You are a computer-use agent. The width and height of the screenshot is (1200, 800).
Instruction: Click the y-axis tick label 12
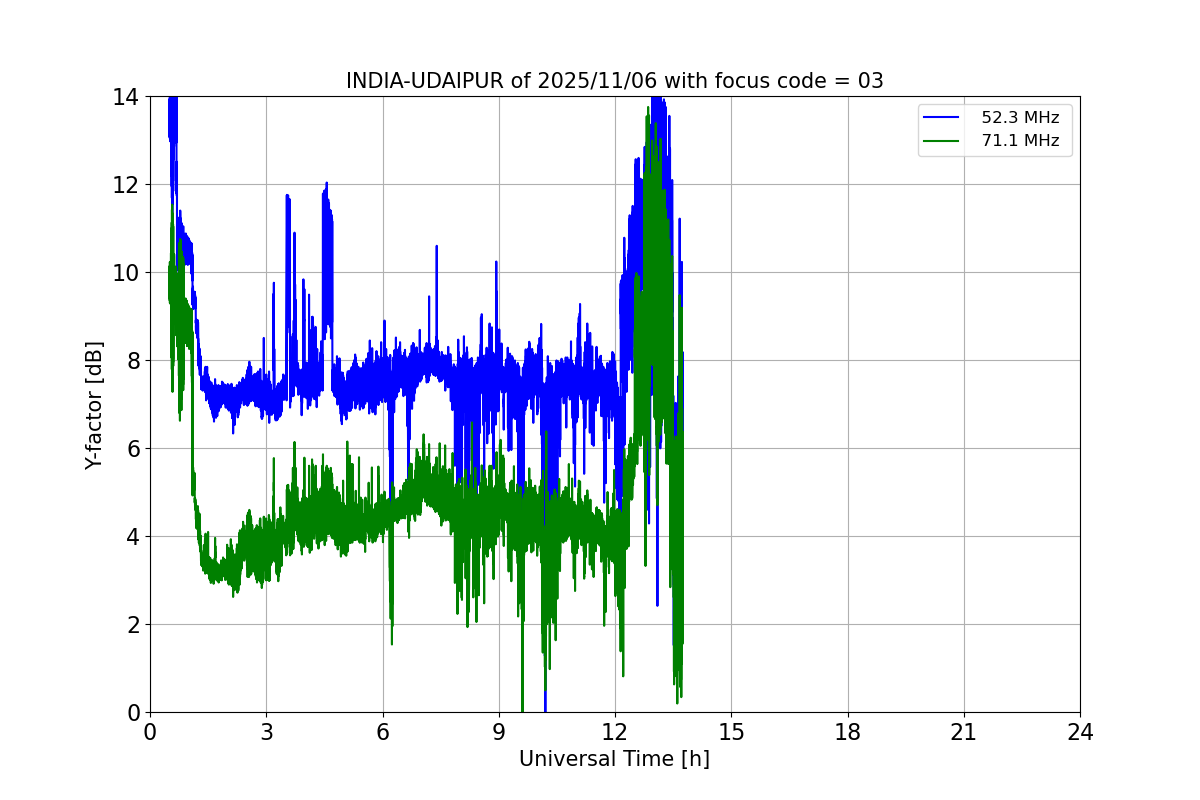coord(126,185)
